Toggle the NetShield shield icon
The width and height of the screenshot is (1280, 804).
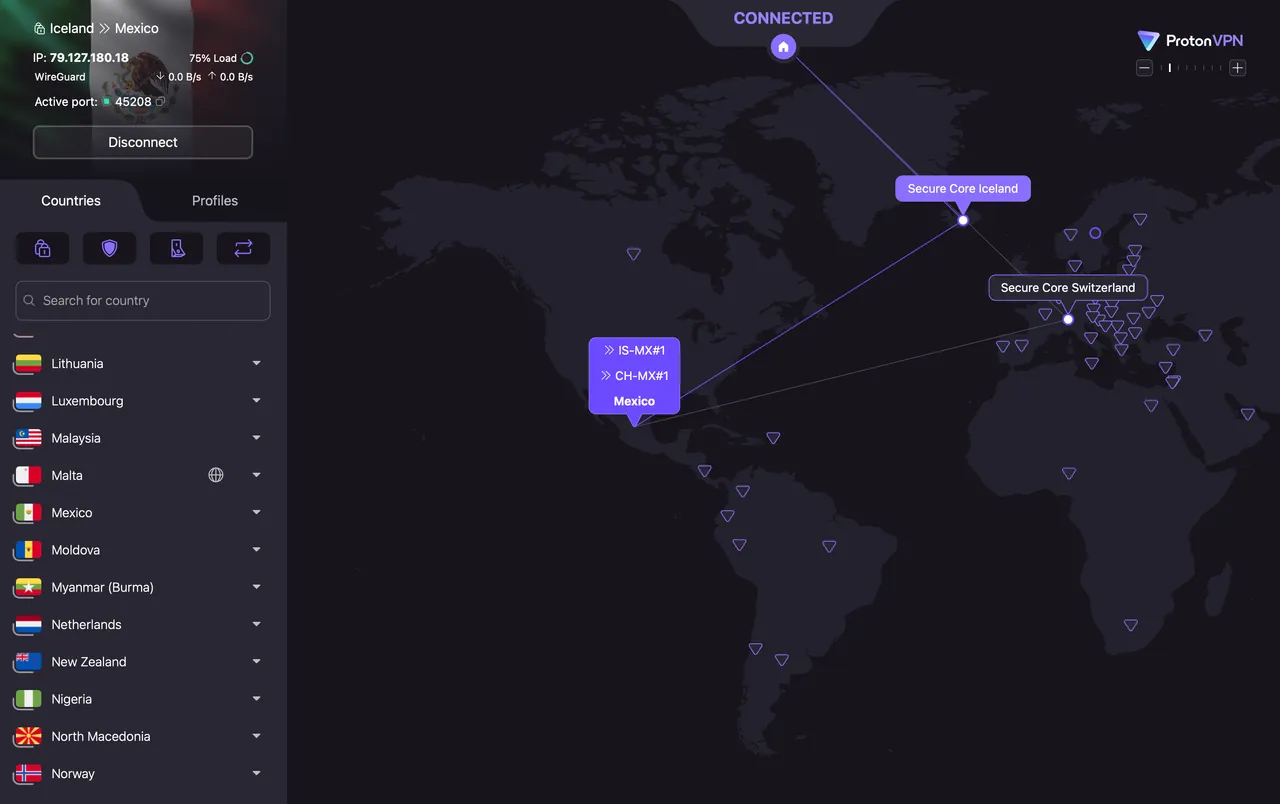pyautogui.click(x=110, y=248)
